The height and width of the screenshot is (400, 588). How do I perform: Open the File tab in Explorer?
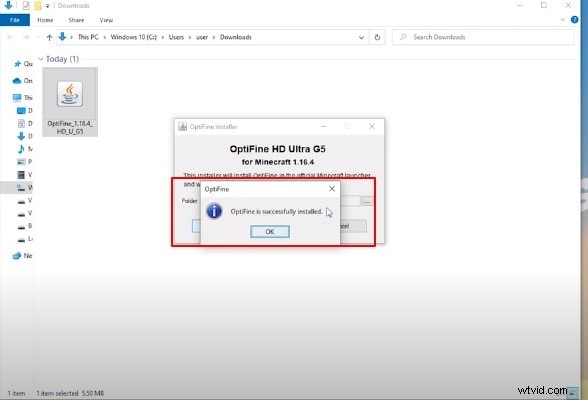point(15,20)
